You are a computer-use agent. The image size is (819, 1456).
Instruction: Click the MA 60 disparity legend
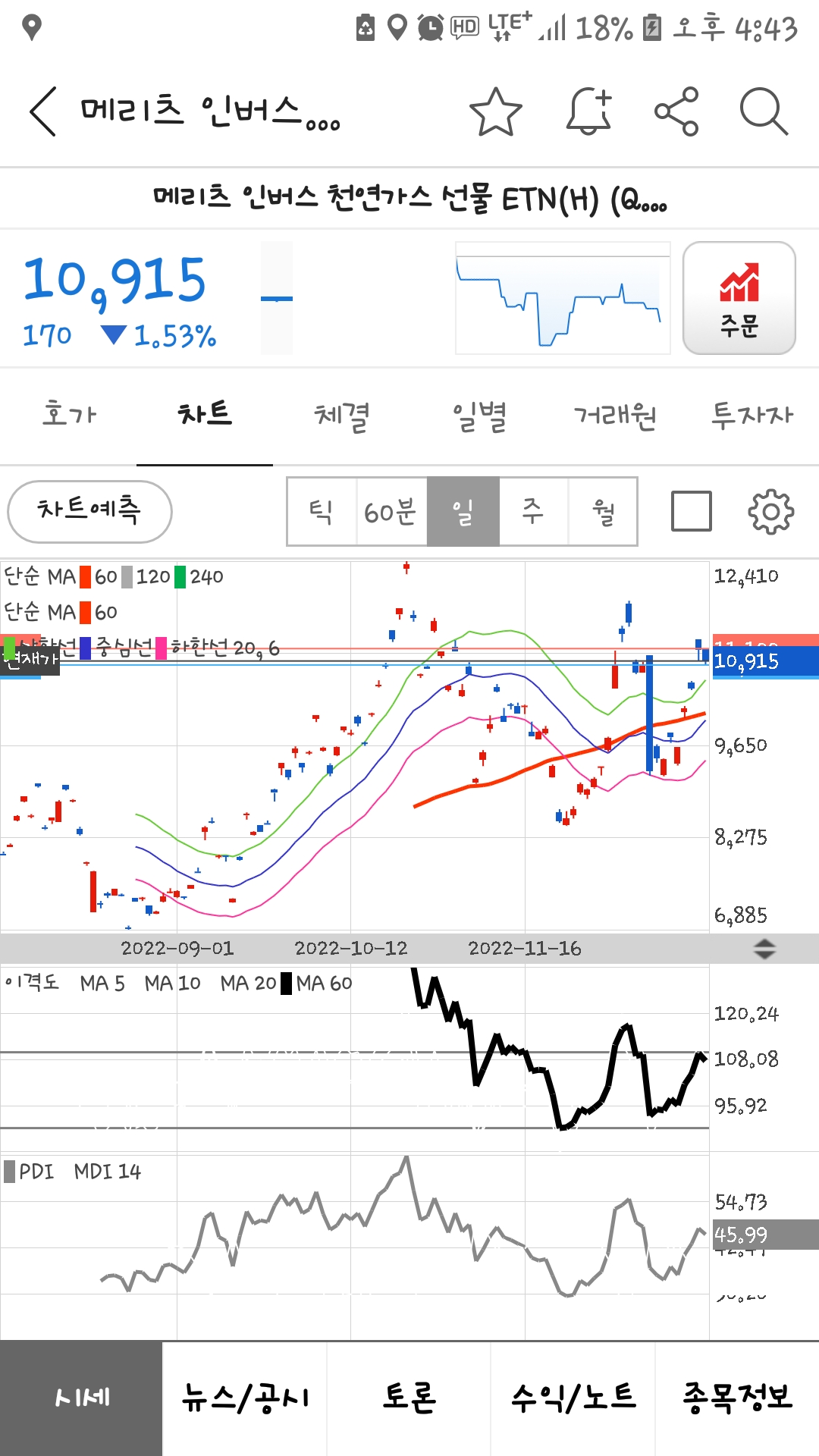coord(316,984)
